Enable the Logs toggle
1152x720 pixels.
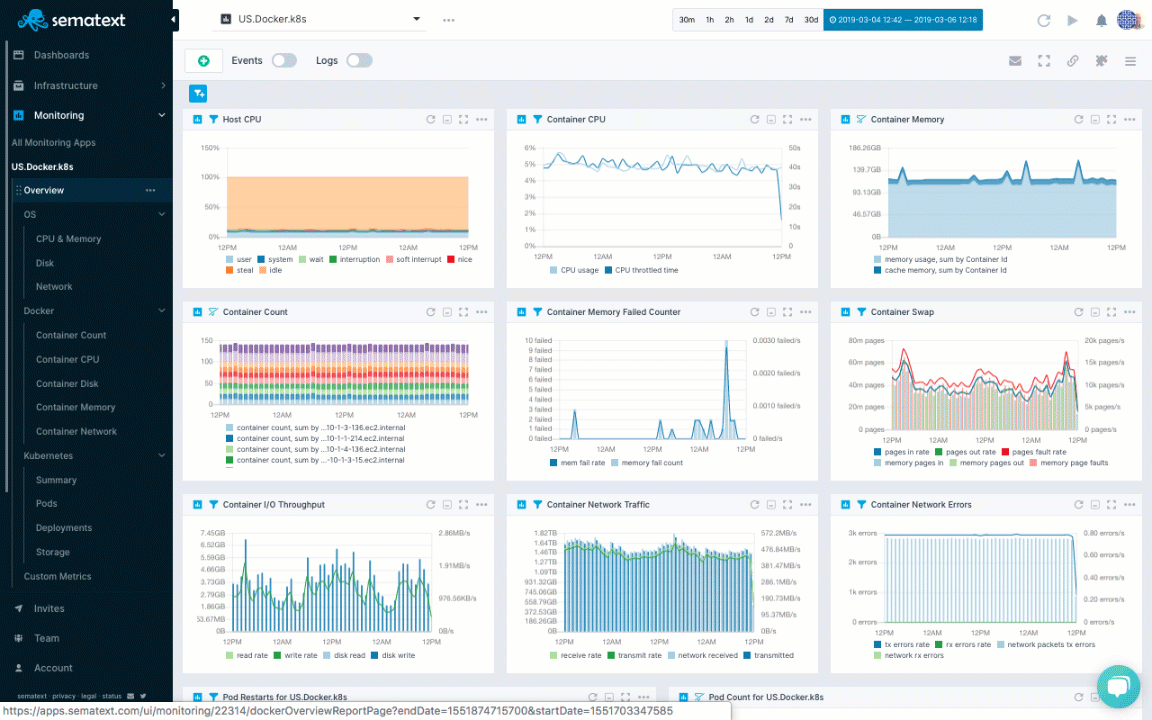[x=359, y=60]
